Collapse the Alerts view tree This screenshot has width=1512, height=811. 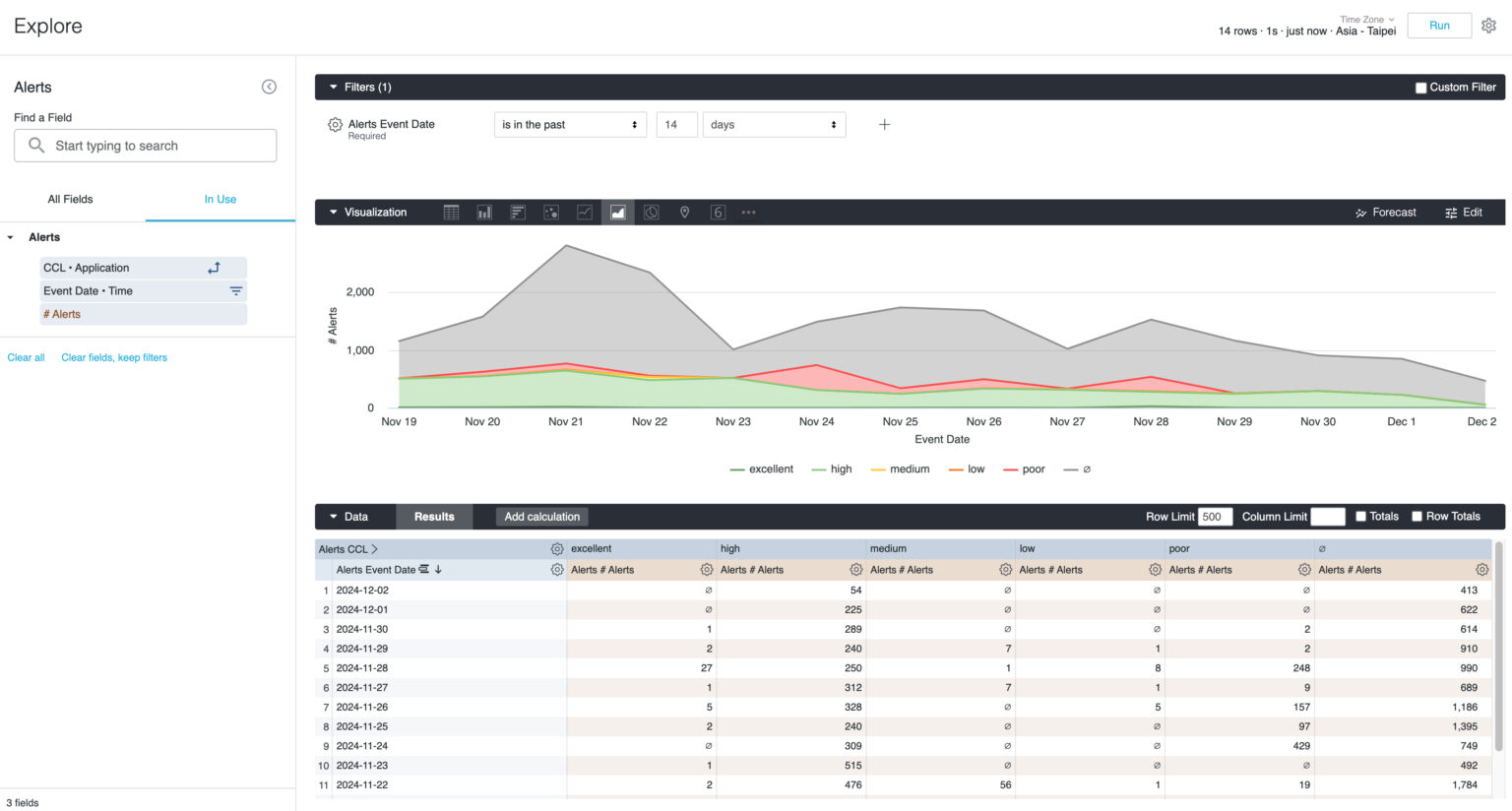pos(11,237)
